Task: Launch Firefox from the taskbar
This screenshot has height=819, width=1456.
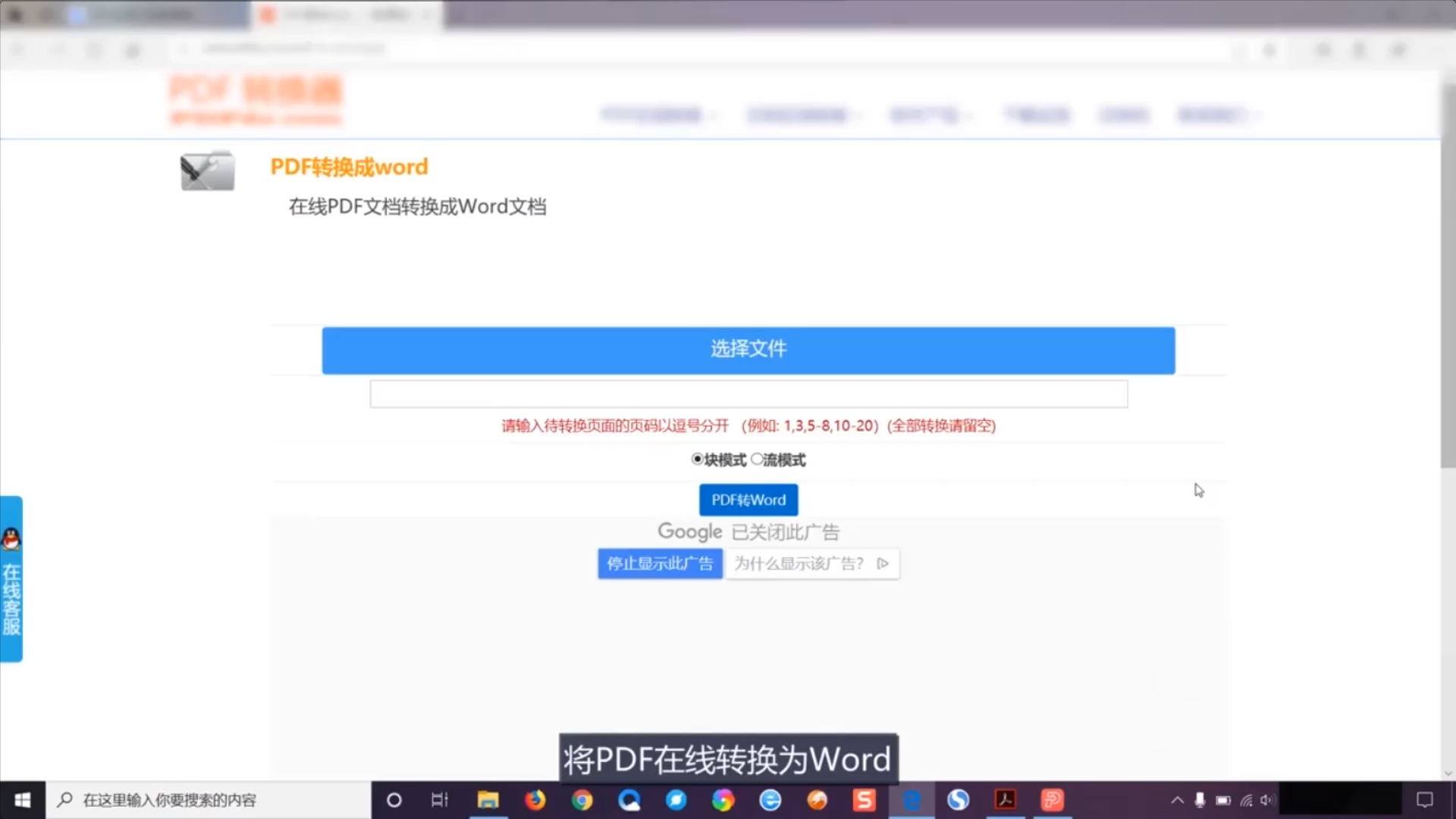Action: 535,800
